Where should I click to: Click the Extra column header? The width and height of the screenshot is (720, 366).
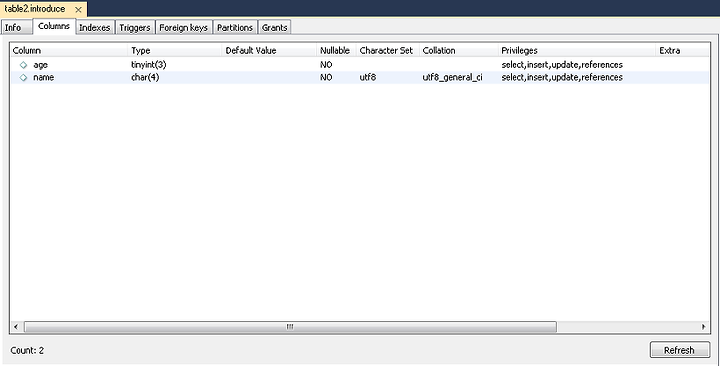pos(682,51)
